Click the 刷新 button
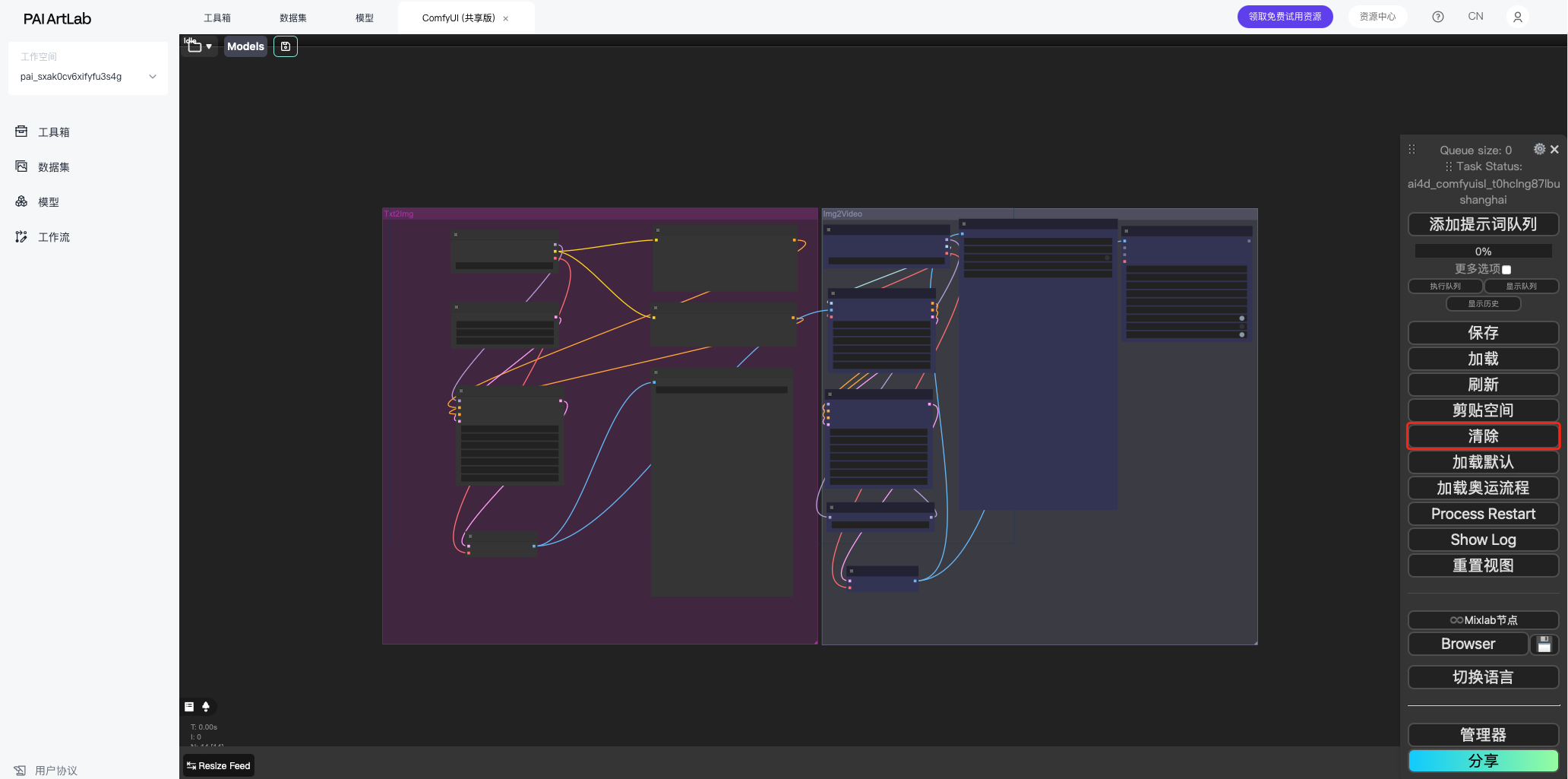This screenshot has width=1568, height=779. (1483, 385)
